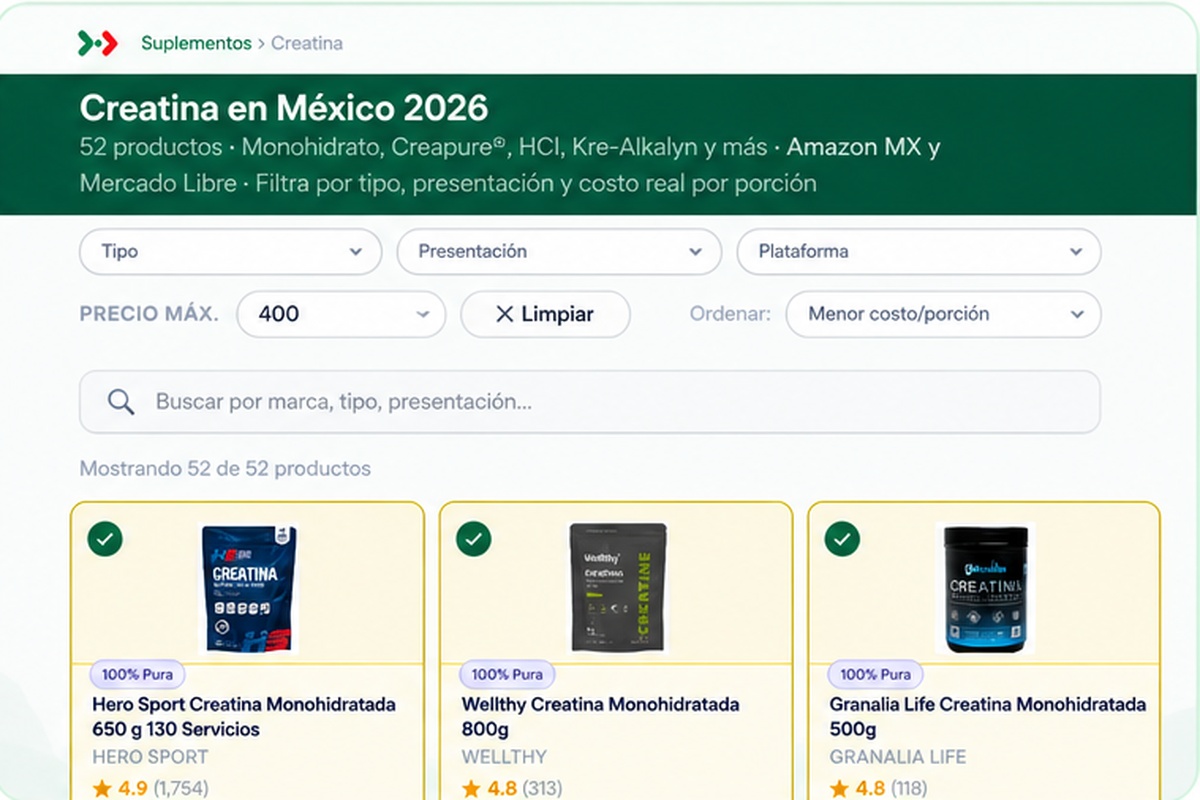Click the Granalia 4.8 (118) star icon
The height and width of the screenshot is (800, 1200).
tap(840, 789)
